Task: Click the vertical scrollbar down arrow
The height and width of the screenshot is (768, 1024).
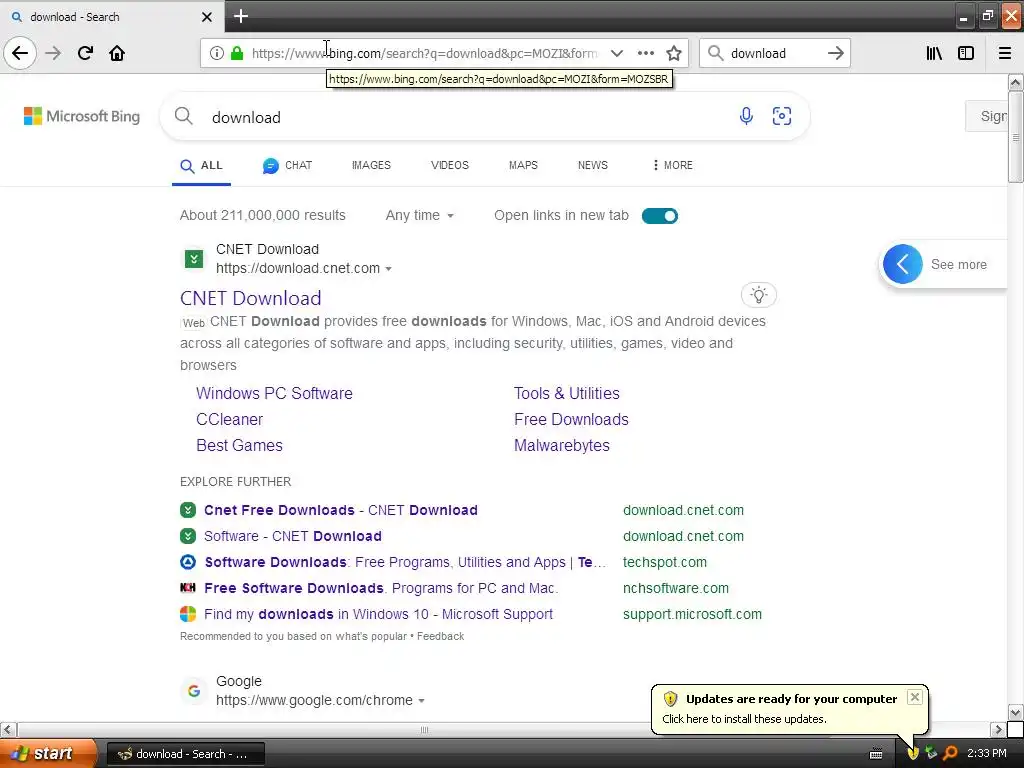Action: (x=1015, y=712)
